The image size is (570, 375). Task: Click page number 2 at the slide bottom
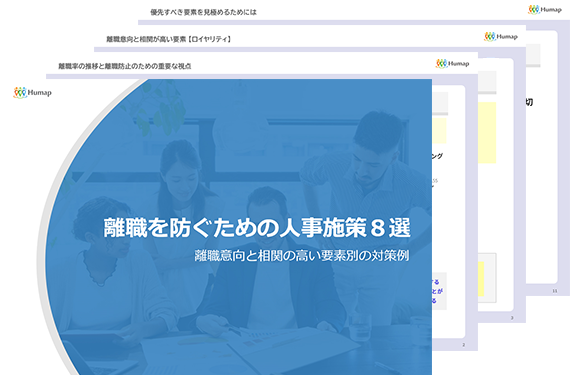click(463, 345)
